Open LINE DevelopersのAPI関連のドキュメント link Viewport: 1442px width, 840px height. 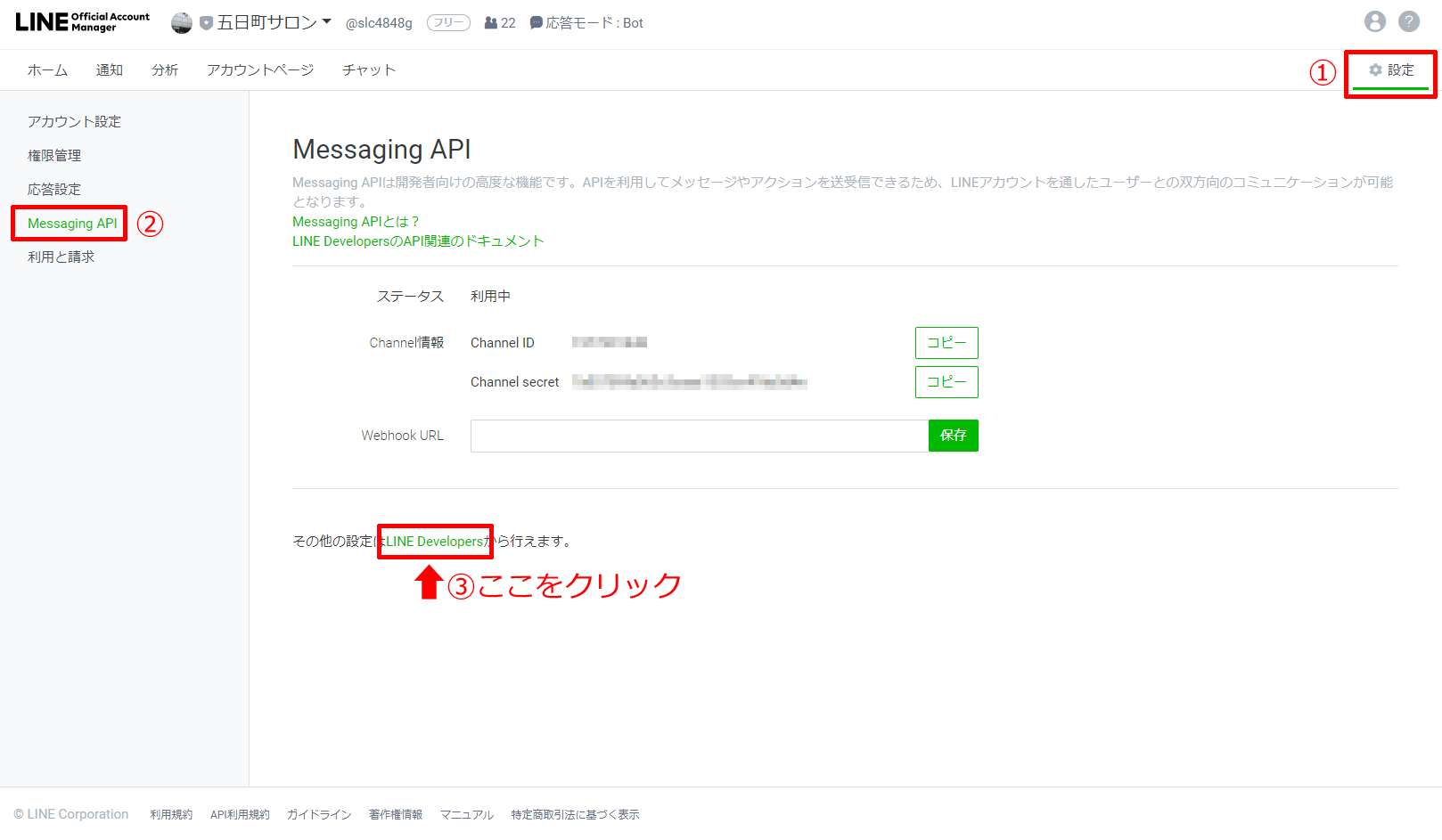[418, 241]
